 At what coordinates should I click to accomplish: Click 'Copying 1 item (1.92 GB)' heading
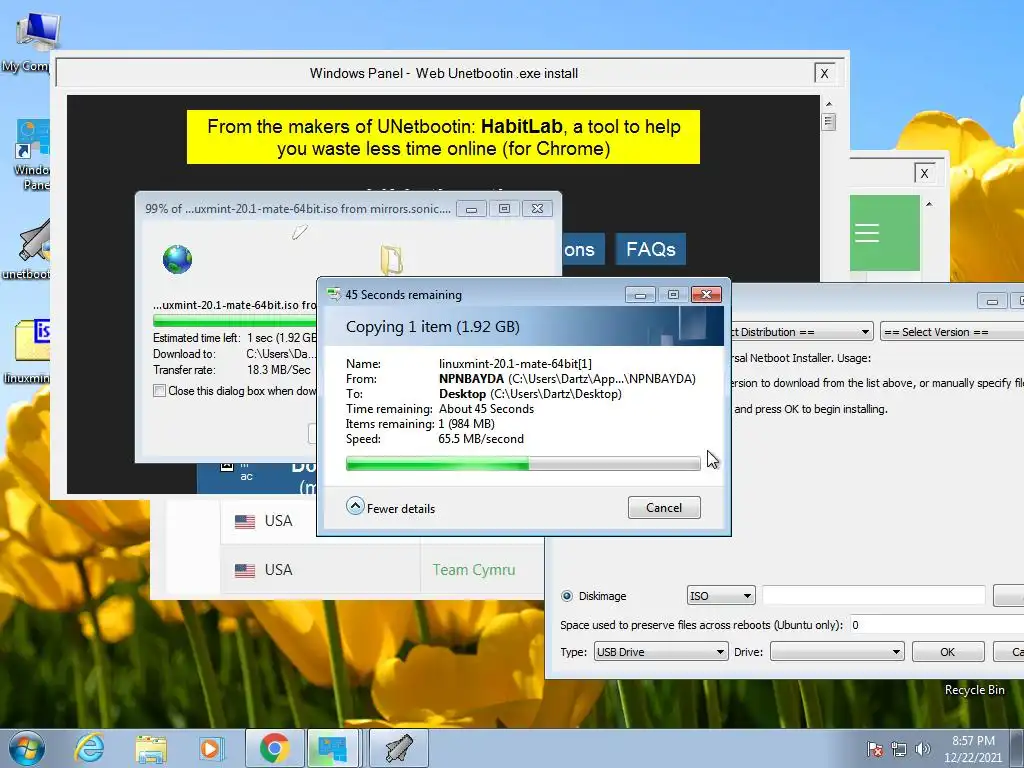(x=432, y=327)
